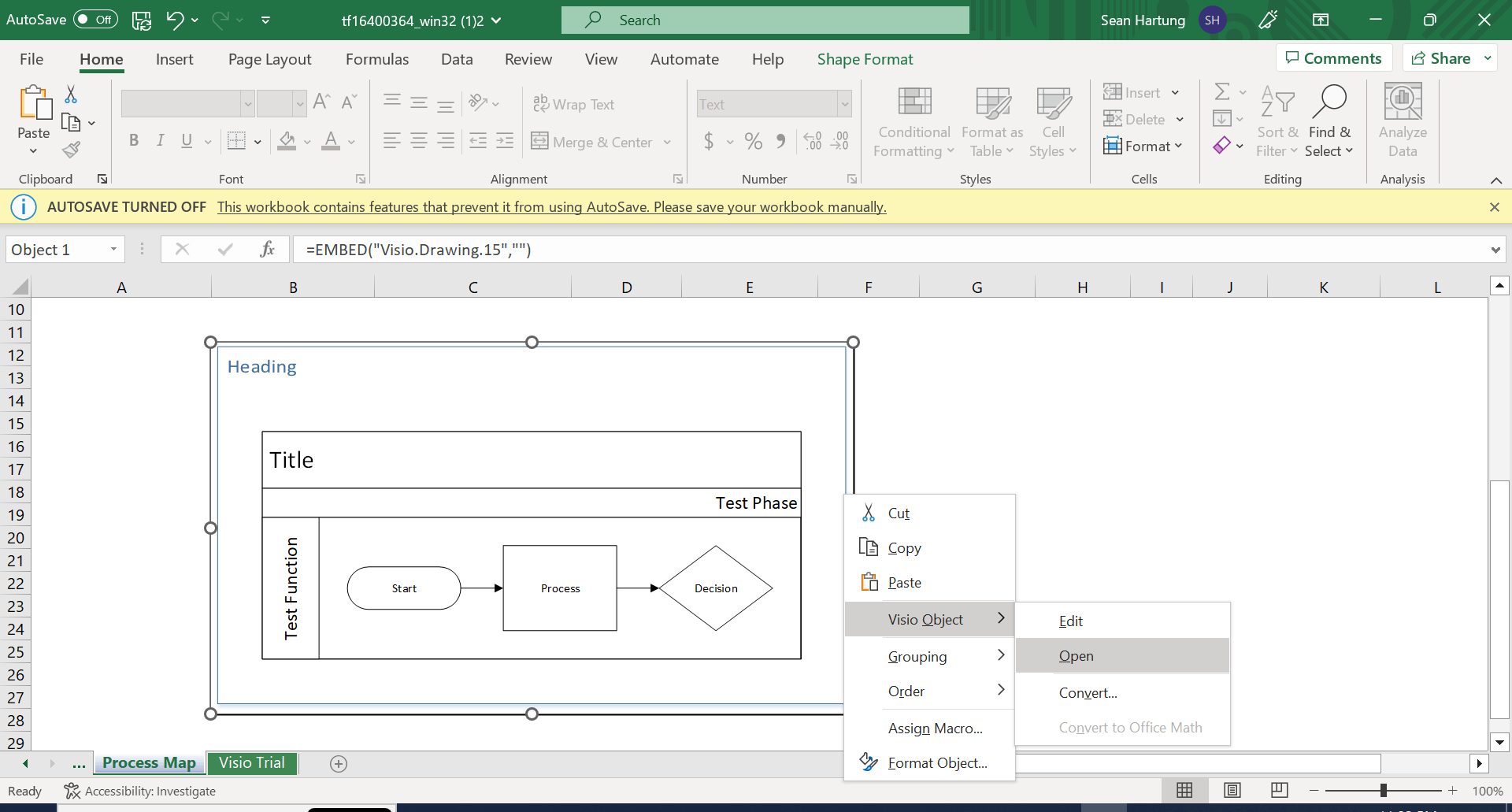Click the Undo arrow icon
Viewport: 1512px width, 812px height.
coord(175,20)
